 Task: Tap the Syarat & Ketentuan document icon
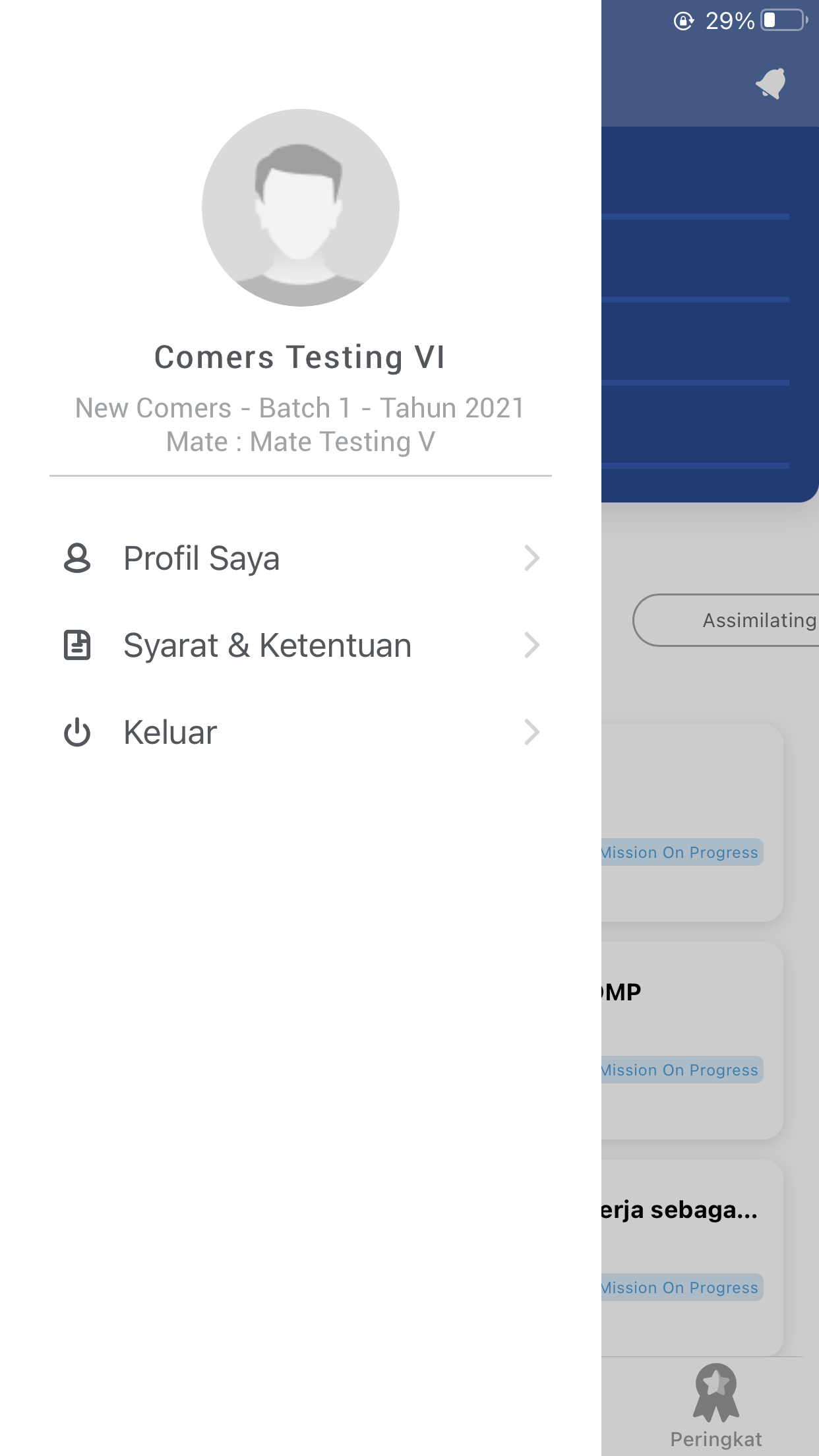[77, 645]
